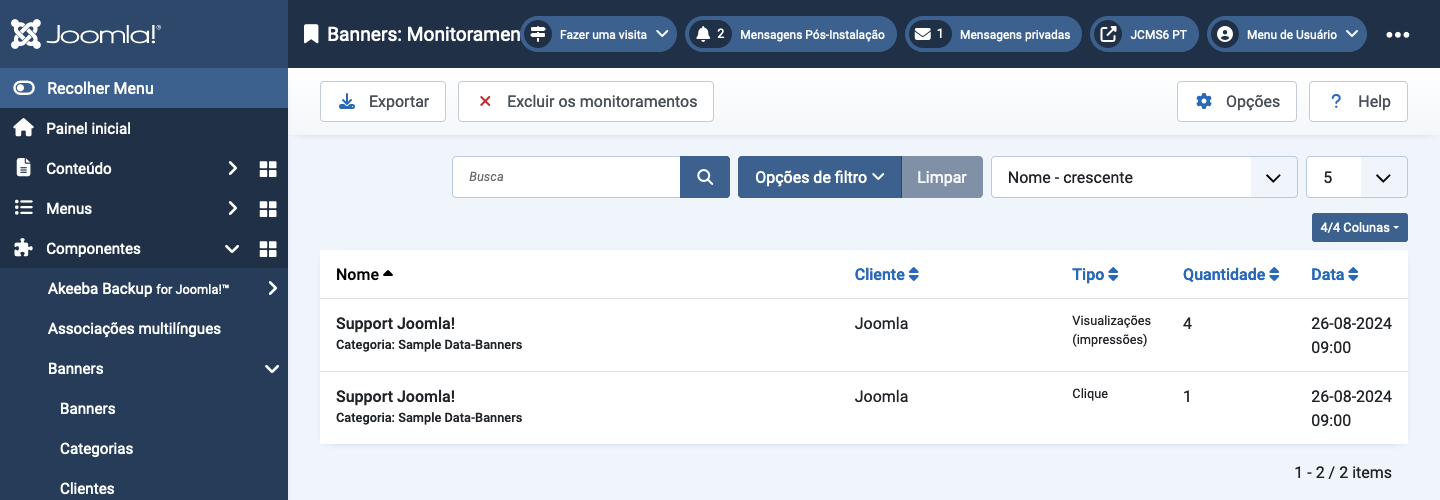This screenshot has width=1440, height=500.
Task: Click the Exportar button
Action: [383, 101]
